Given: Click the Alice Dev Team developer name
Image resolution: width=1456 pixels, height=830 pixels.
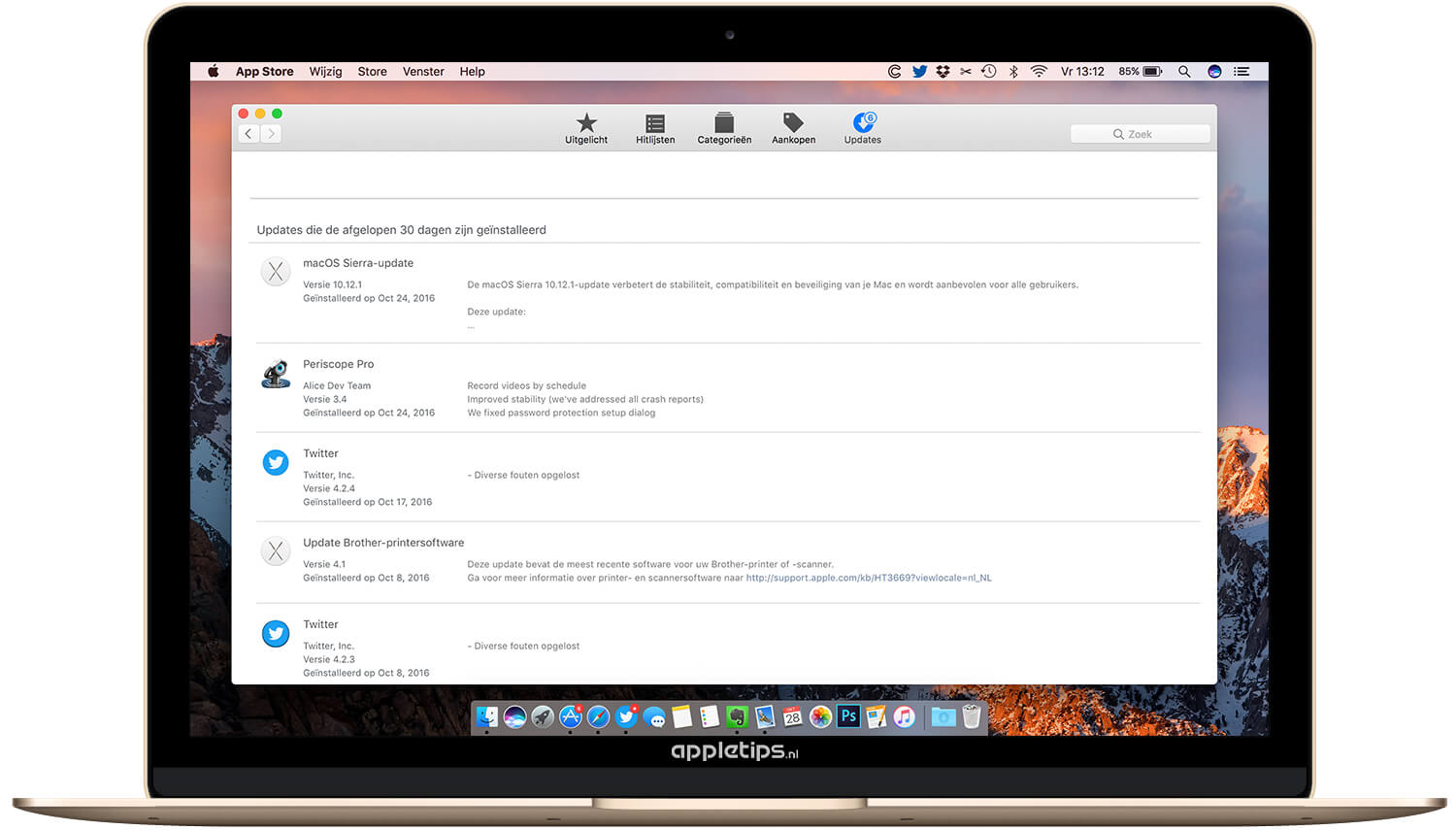Looking at the screenshot, I should [337, 385].
